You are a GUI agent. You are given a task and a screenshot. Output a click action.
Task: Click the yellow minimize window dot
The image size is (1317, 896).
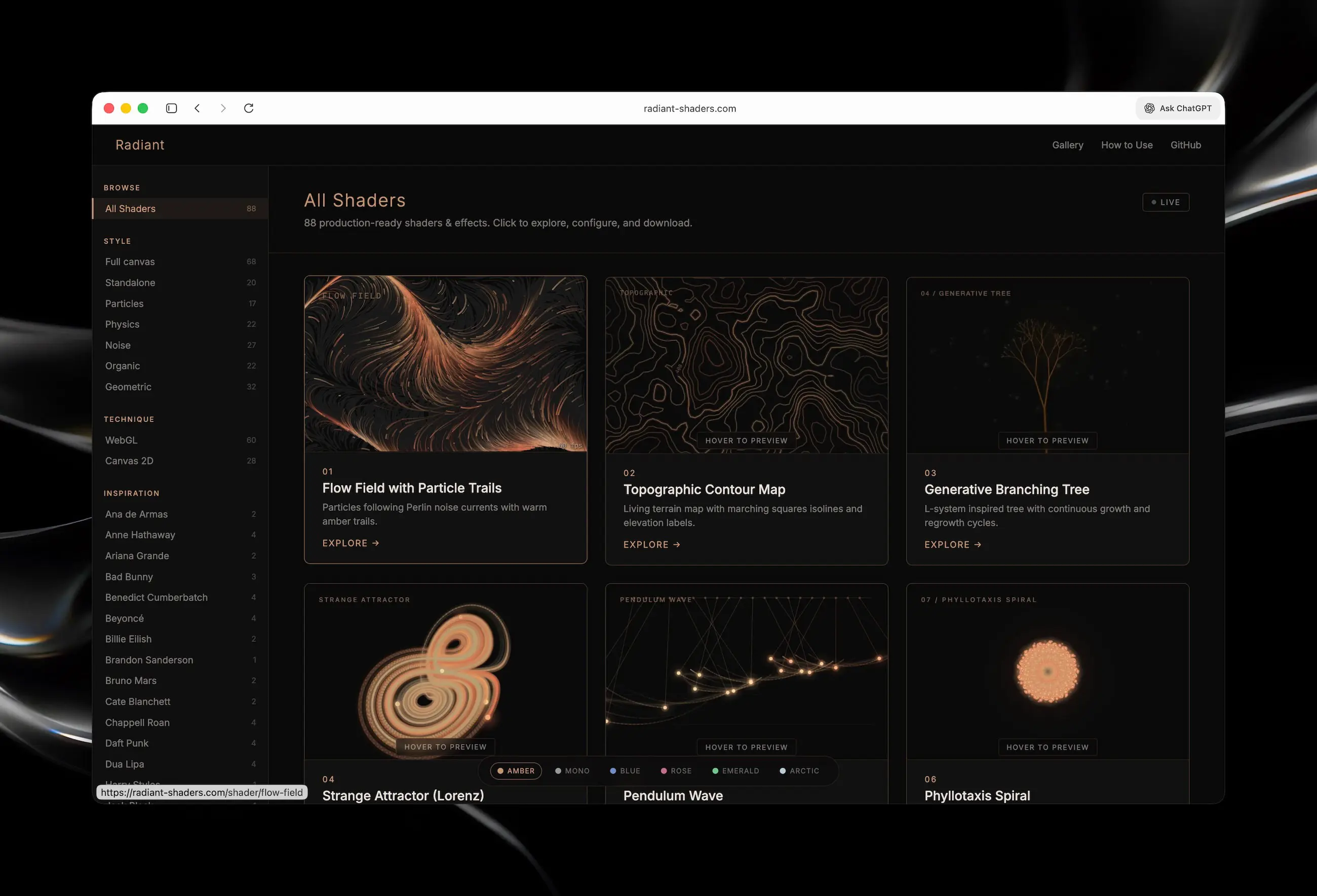126,108
